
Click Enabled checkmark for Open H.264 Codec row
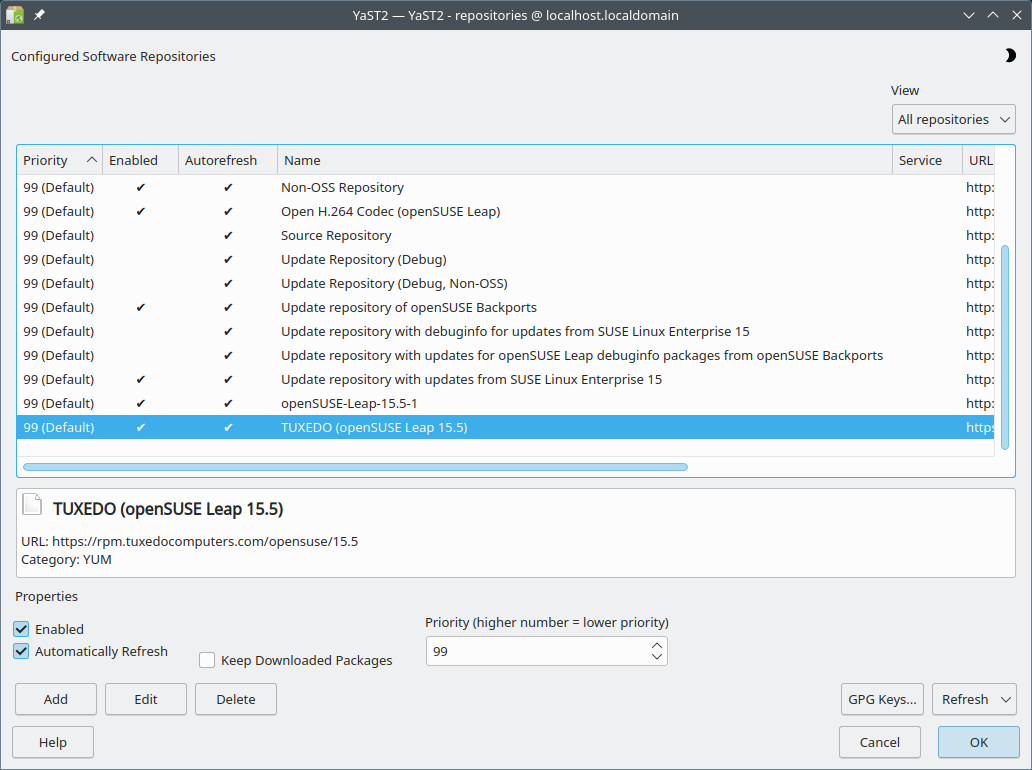click(x=140, y=211)
